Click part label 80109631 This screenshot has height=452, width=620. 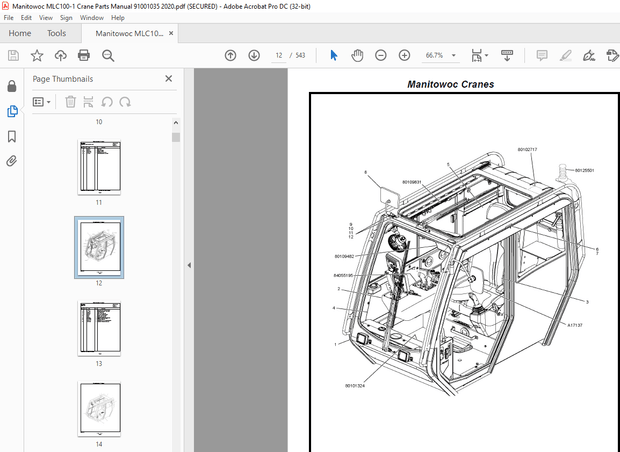pyautogui.click(x=412, y=182)
